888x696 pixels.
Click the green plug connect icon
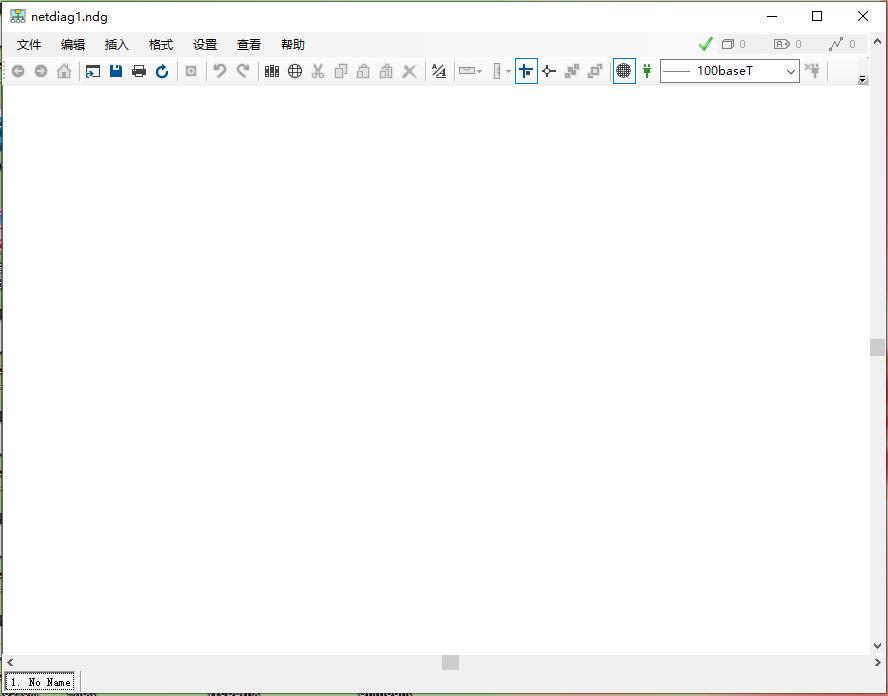tap(647, 71)
